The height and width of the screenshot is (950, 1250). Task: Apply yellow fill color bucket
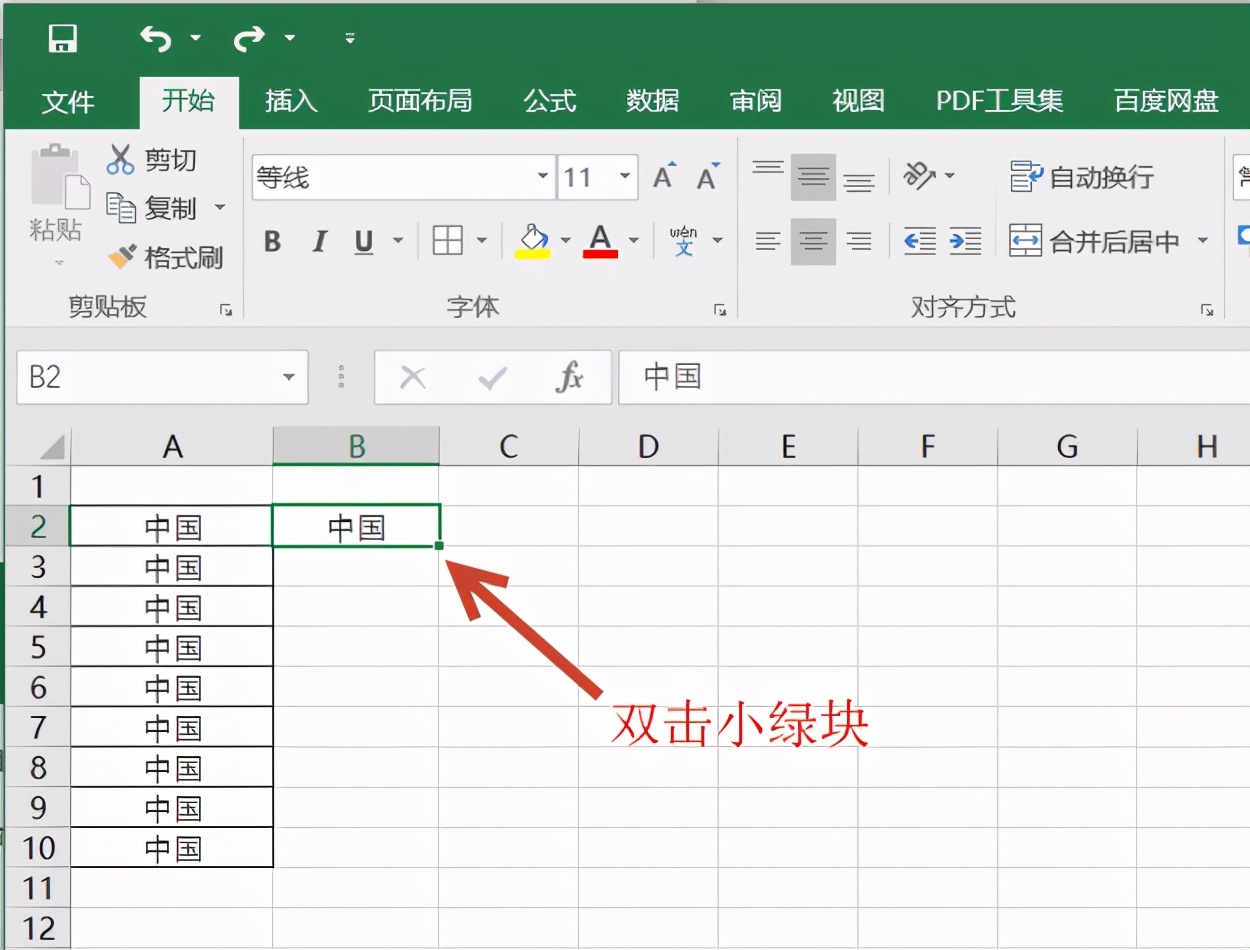click(532, 240)
